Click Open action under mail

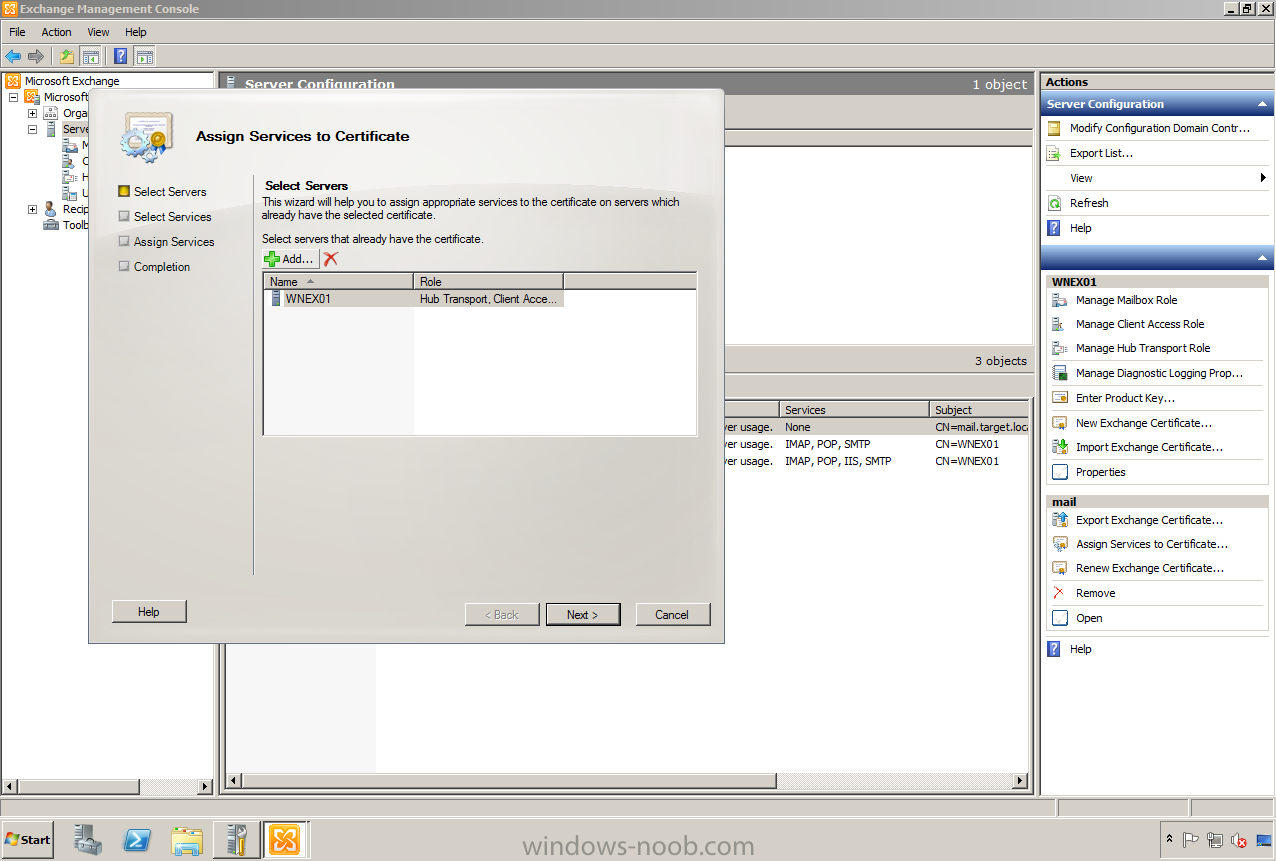click(1089, 618)
